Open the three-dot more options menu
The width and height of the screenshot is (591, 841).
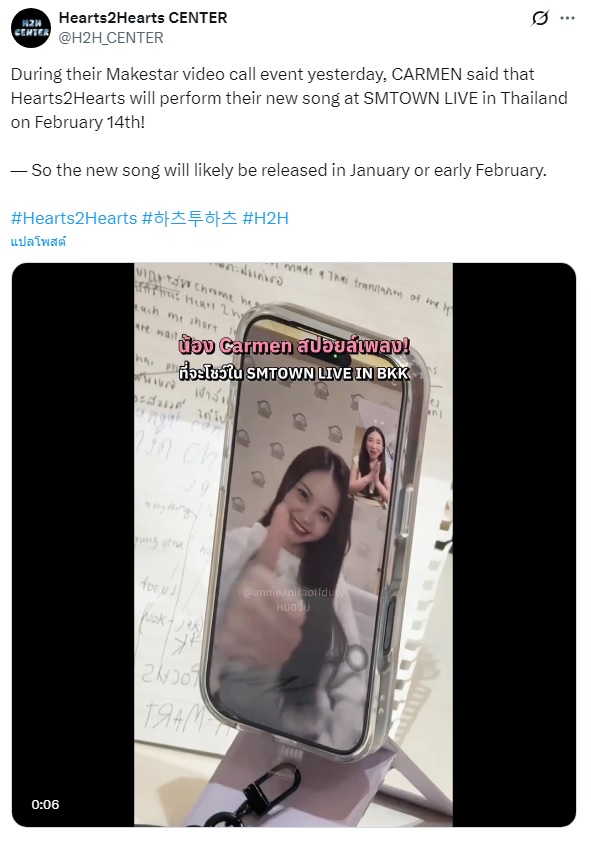click(x=567, y=18)
